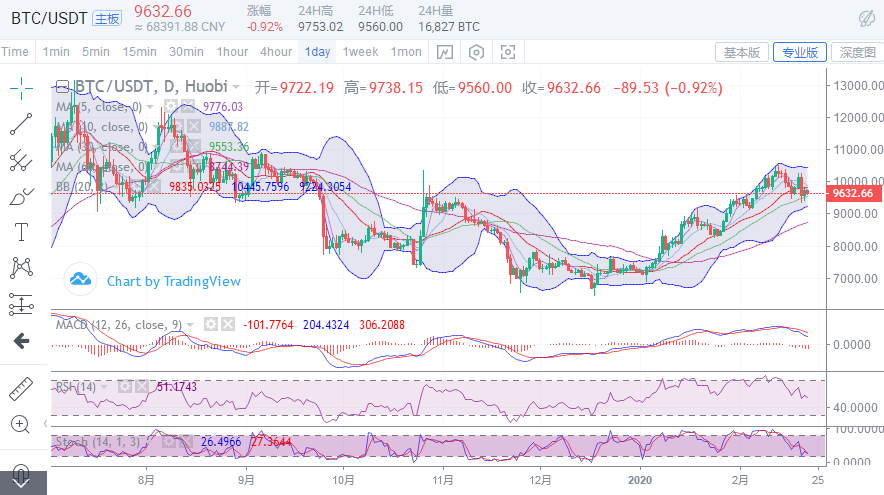
Task: Expand the BTC/USDT, D, Huobi title dropdown
Action: click(236, 87)
